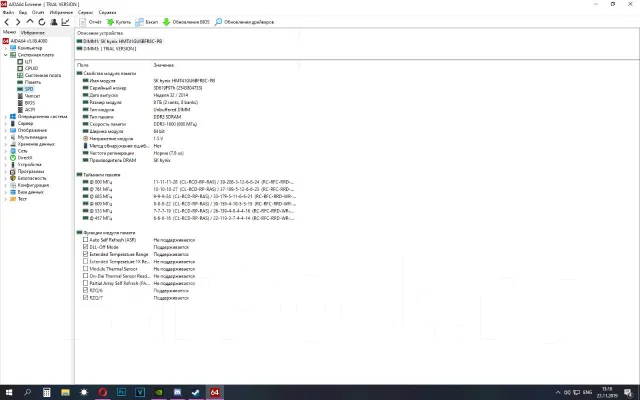Open the graph chart toolbar icon

(65, 22)
